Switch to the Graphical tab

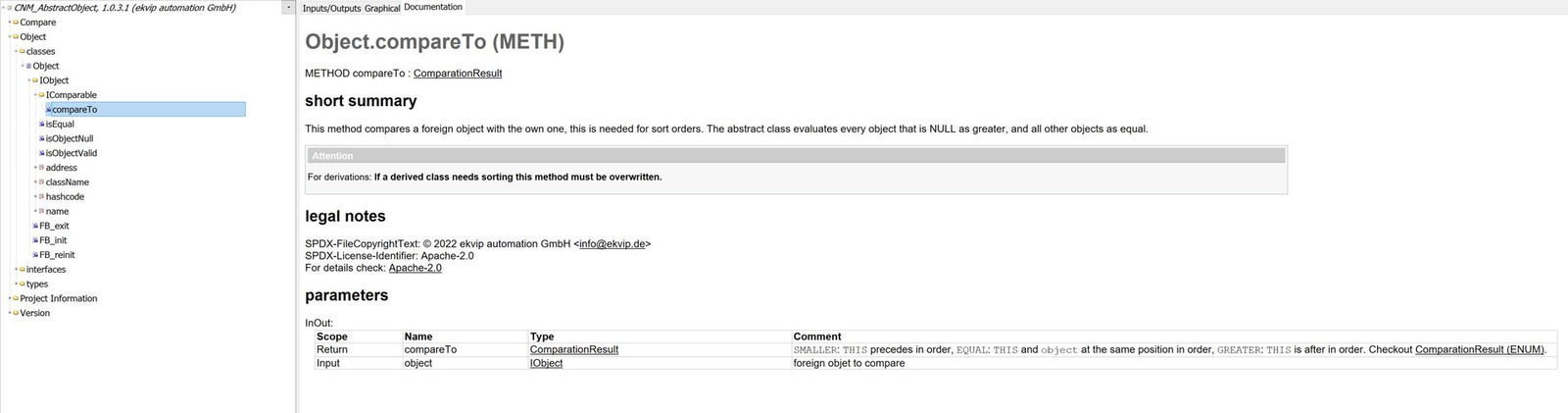click(x=382, y=8)
